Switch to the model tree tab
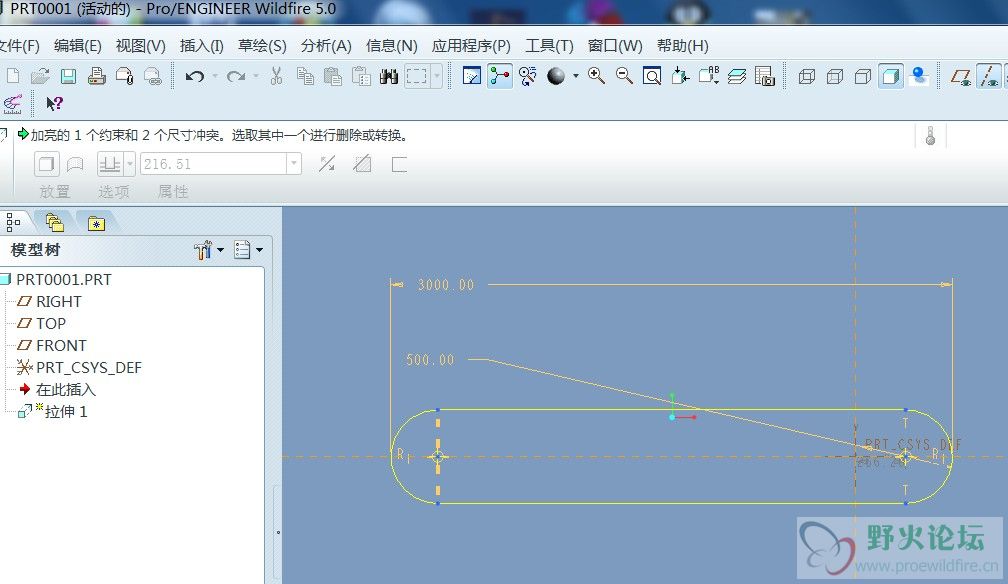This screenshot has height=584, width=1008. 14,223
